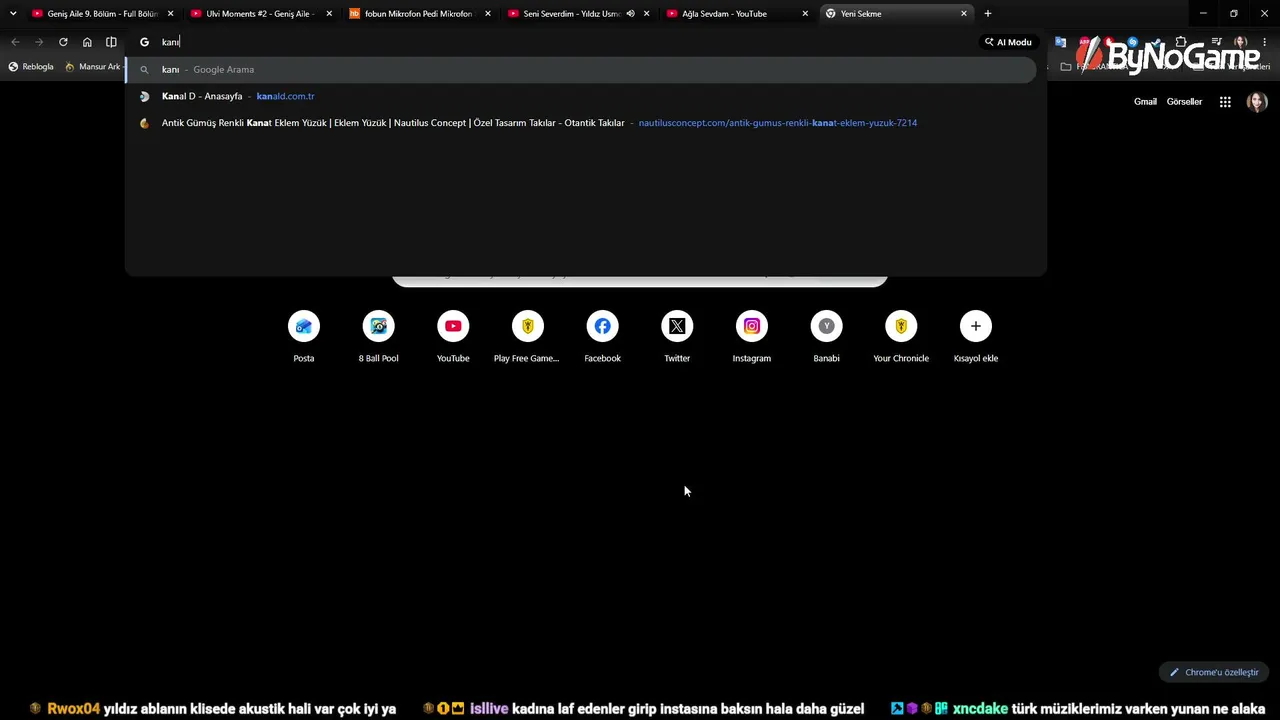Select the 'kanı - Google Arama' suggestion

point(580,70)
